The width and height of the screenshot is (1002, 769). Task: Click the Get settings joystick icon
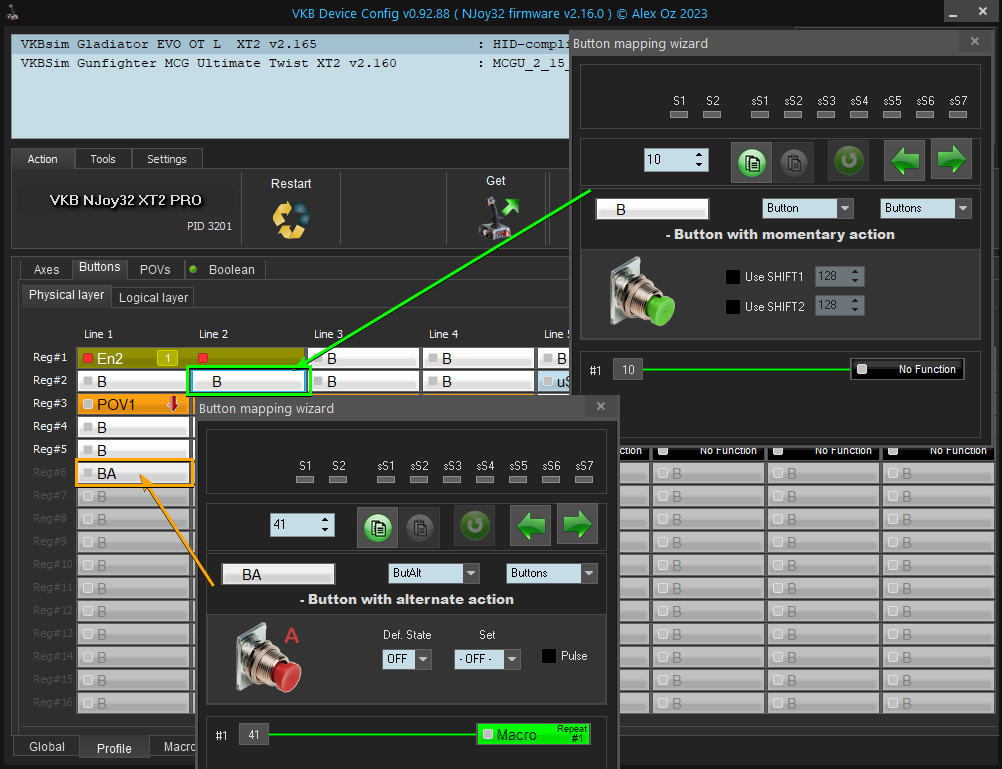[496, 217]
